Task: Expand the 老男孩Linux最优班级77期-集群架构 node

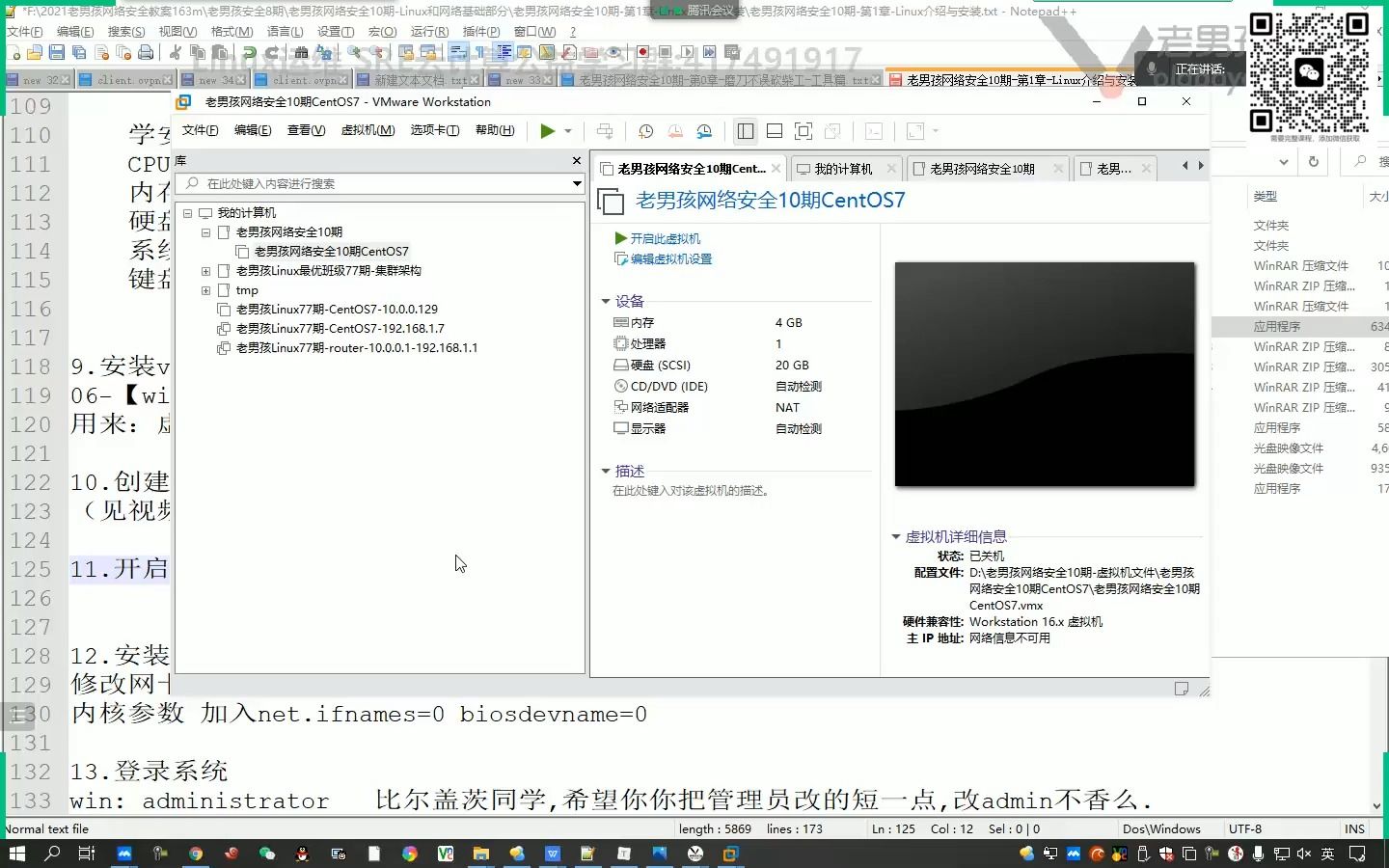Action: point(205,271)
